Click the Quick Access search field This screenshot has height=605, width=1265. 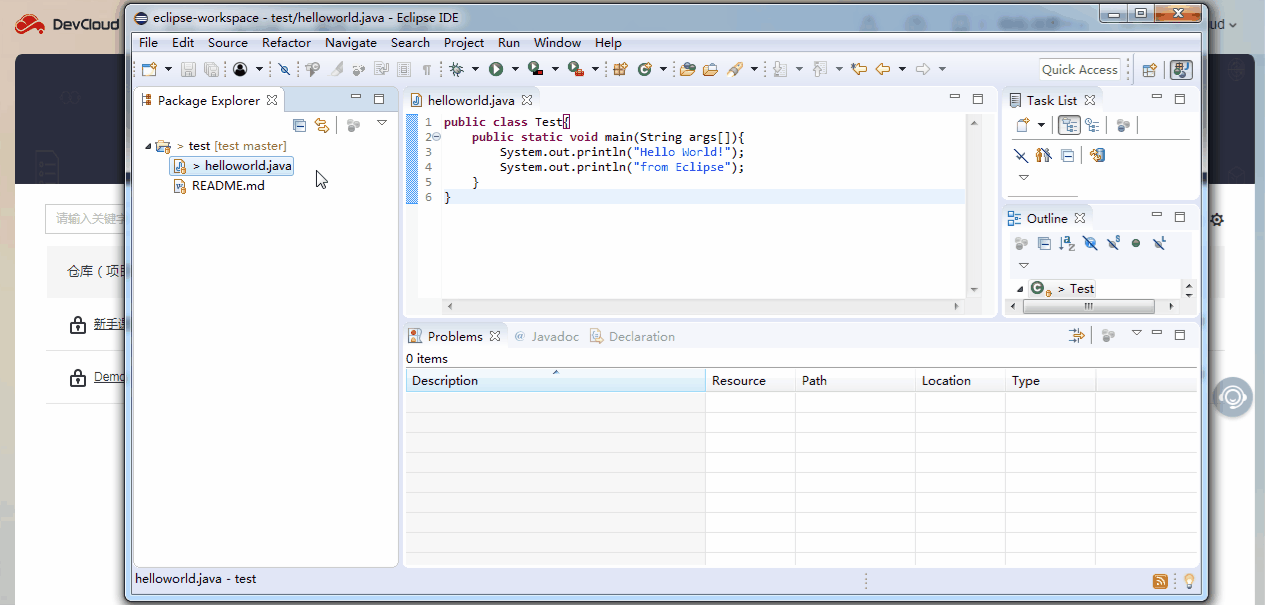[x=1079, y=70]
